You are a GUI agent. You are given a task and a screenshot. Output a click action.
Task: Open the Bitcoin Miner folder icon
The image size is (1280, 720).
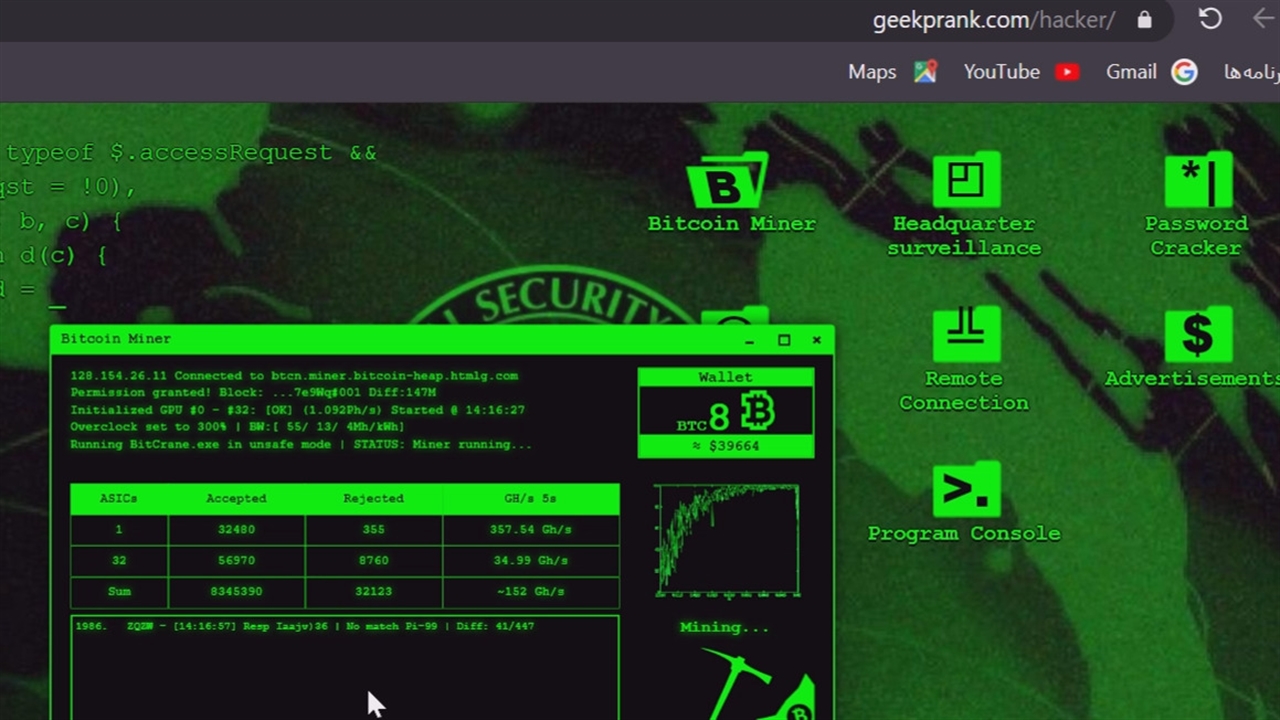728,183
